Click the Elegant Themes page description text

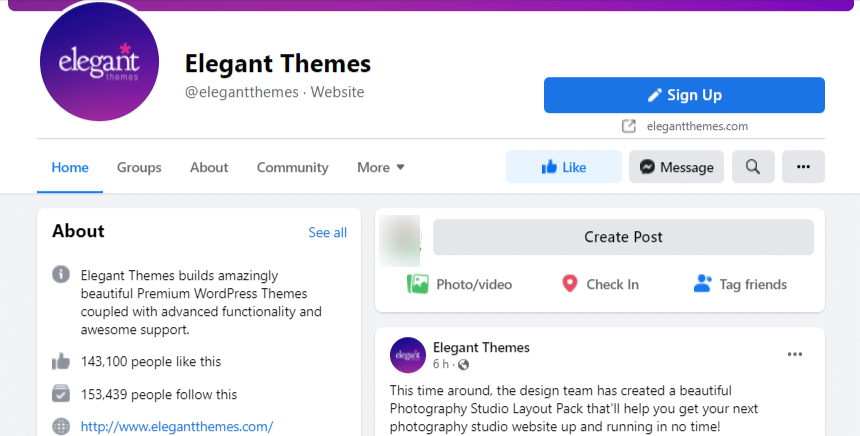[201, 302]
